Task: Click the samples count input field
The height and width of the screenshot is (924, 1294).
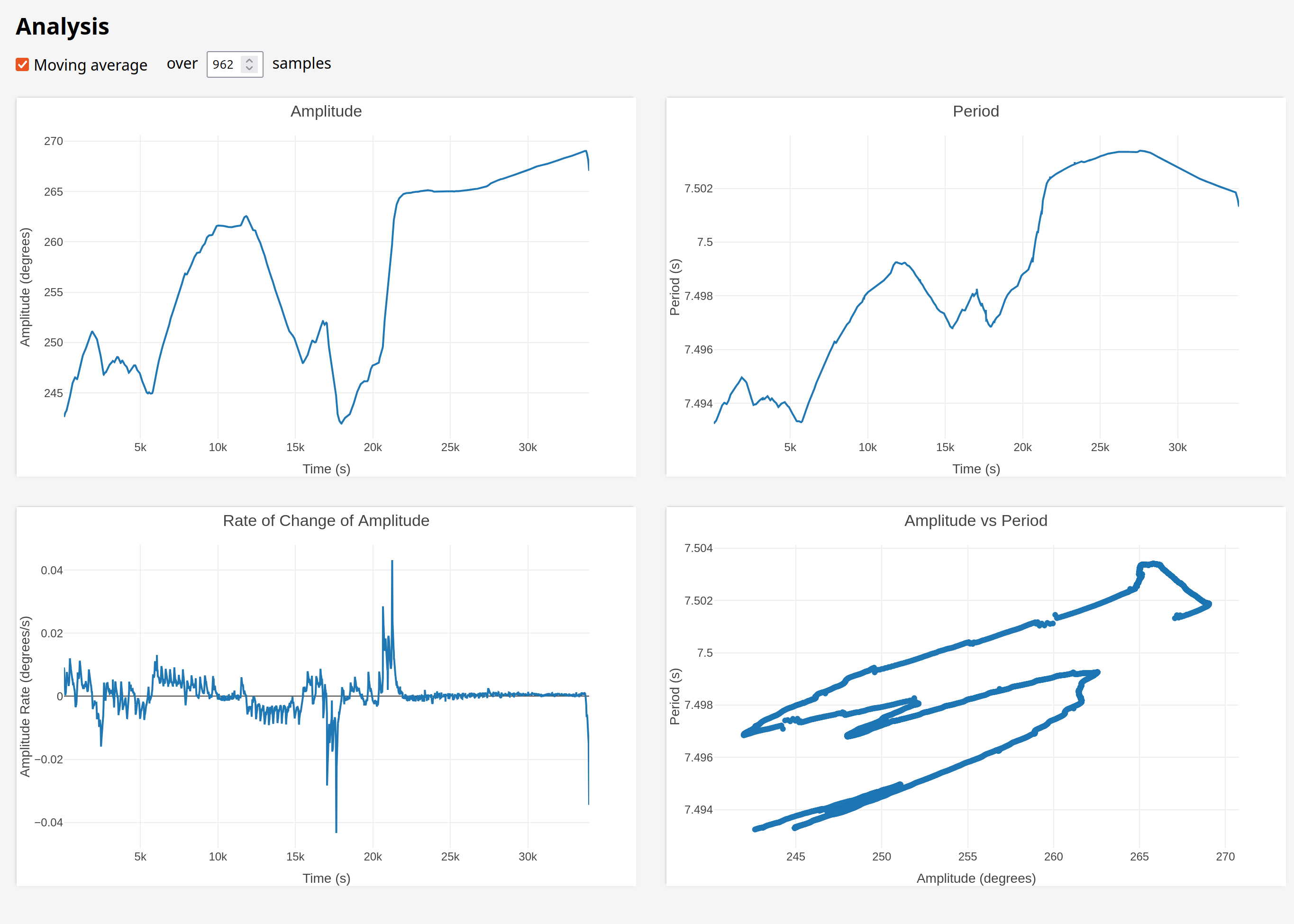Action: [224, 65]
